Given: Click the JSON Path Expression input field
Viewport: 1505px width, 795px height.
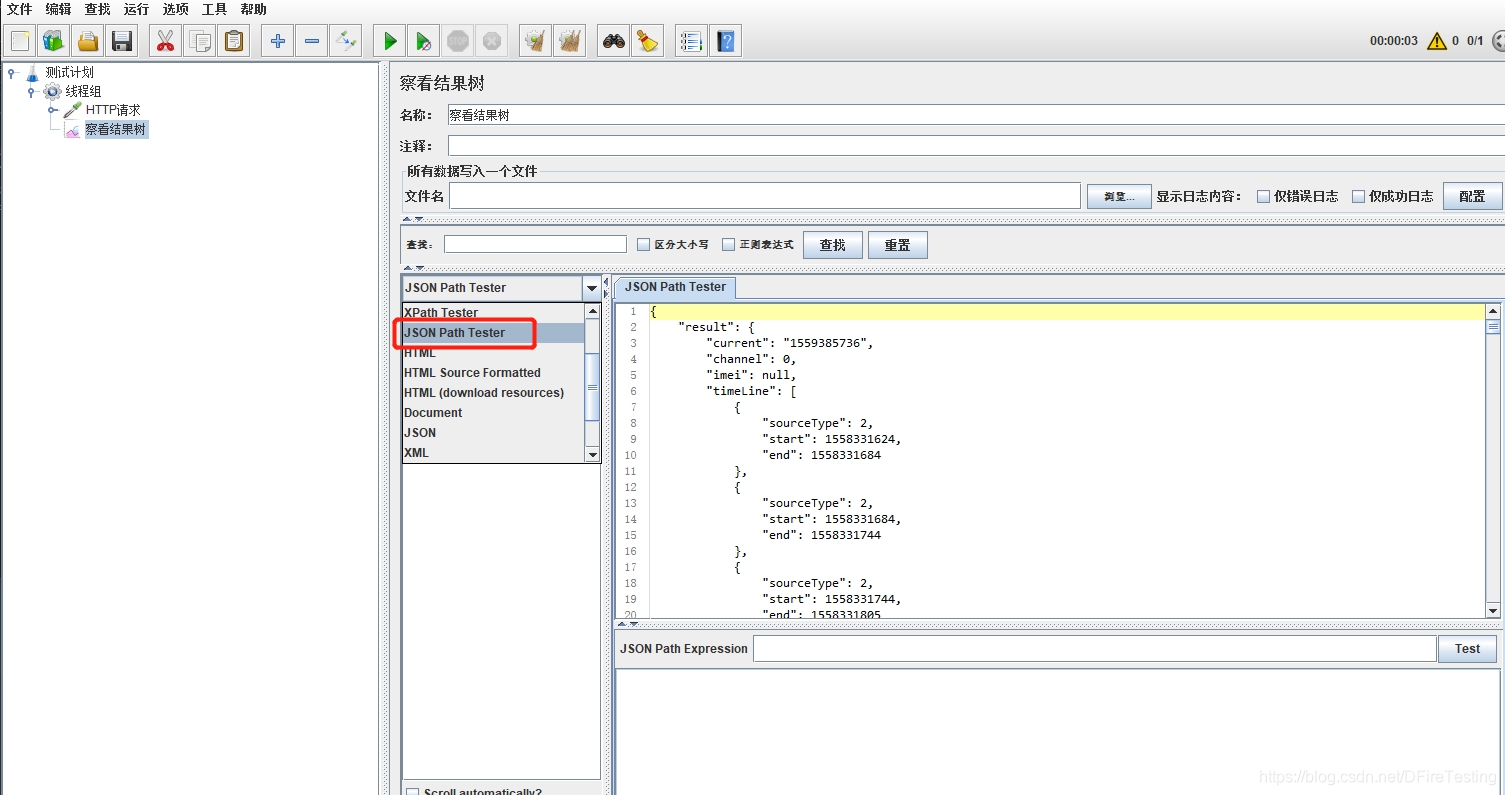Looking at the screenshot, I should tap(1095, 649).
